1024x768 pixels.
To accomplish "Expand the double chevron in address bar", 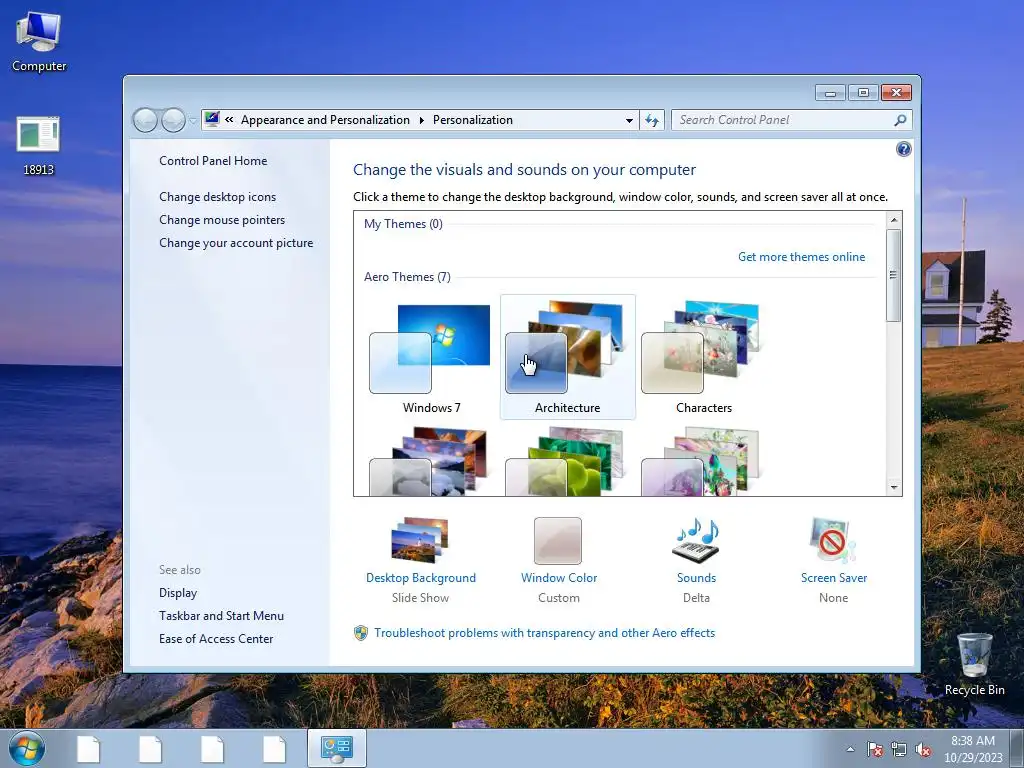I will 229,120.
